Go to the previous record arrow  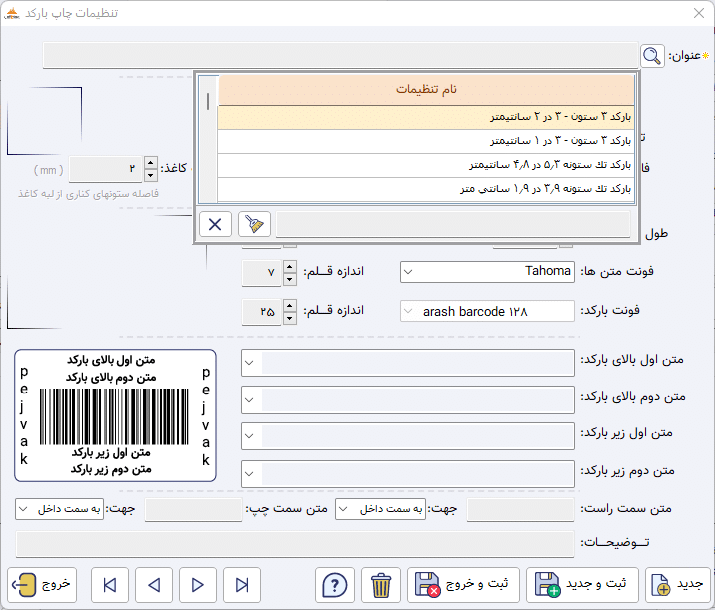154,585
